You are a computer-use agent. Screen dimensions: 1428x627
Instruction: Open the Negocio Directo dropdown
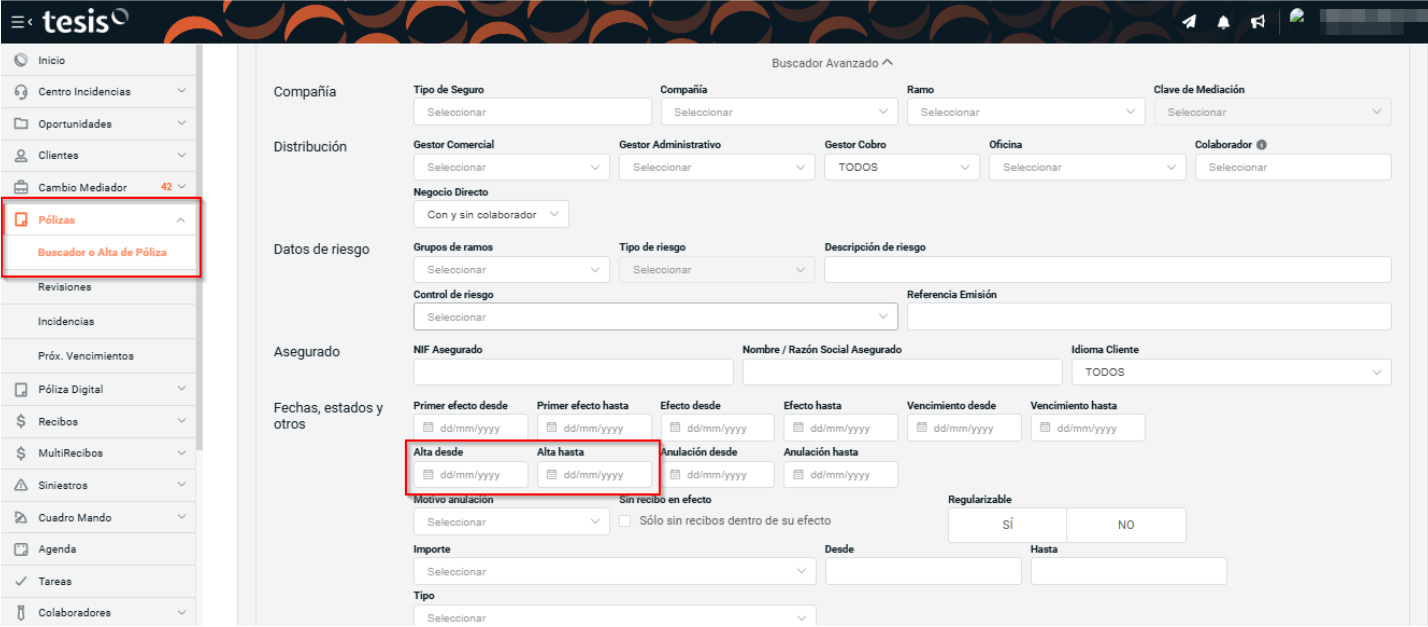tap(490, 215)
